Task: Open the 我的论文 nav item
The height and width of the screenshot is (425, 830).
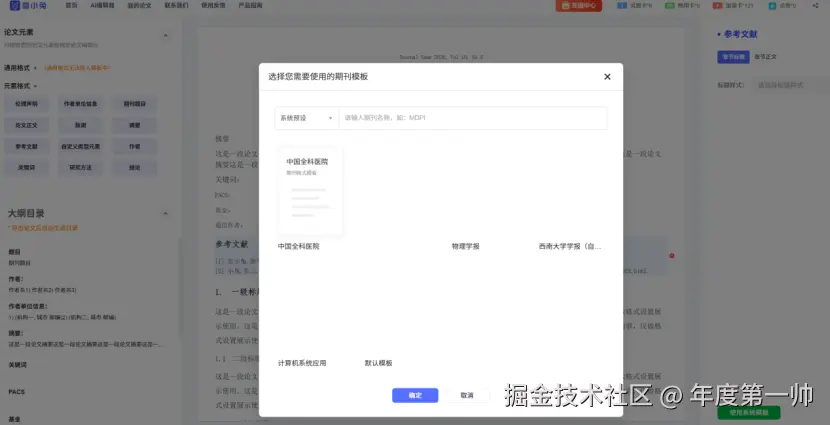Action: click(139, 5)
